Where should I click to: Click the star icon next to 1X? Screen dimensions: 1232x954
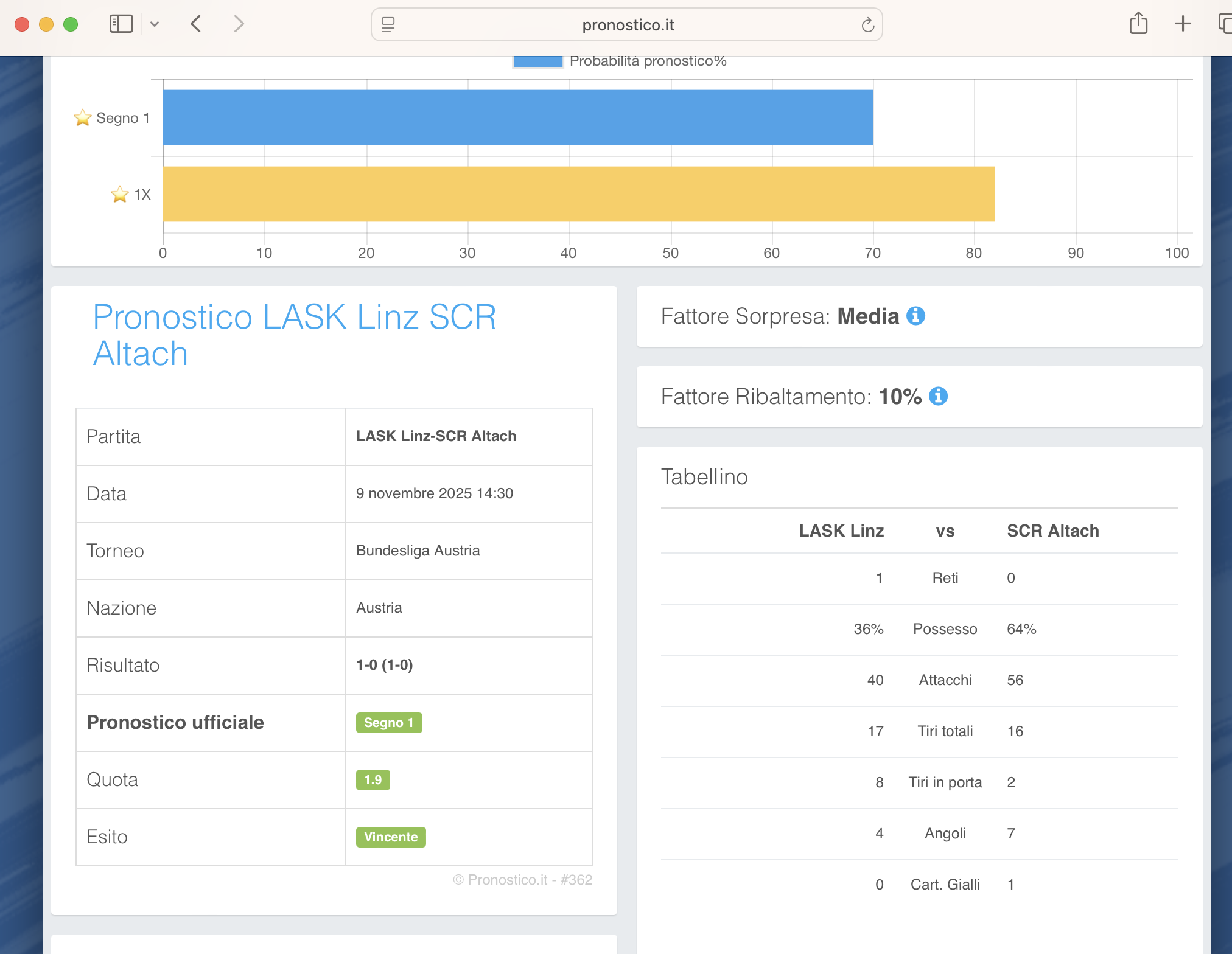pyautogui.click(x=120, y=195)
